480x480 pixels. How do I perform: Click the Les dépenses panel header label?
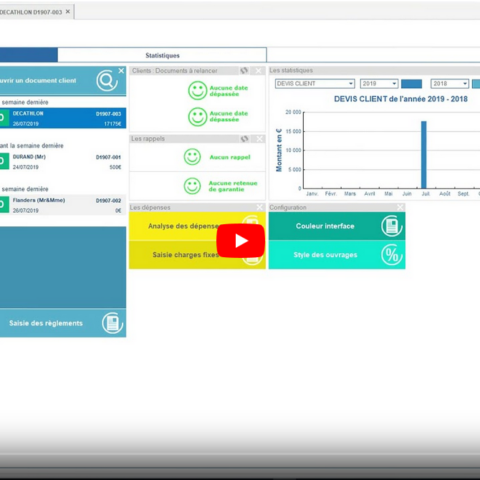coord(150,207)
